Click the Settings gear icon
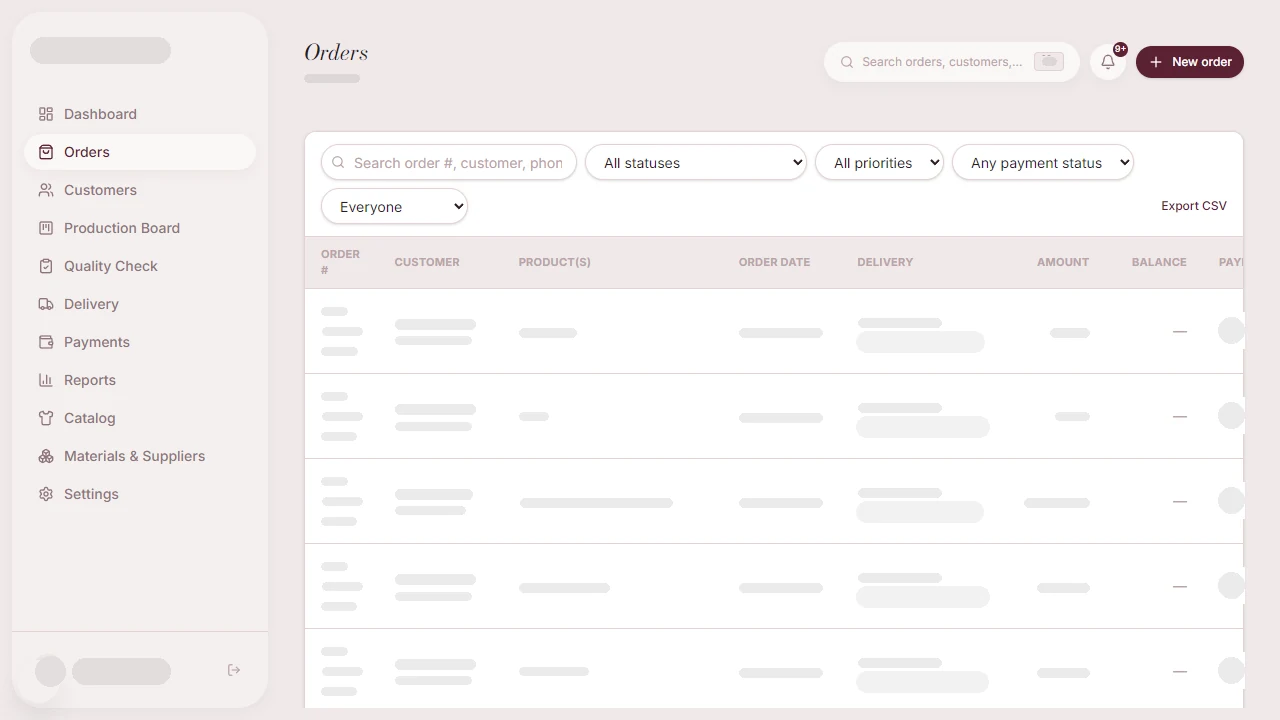 46,494
